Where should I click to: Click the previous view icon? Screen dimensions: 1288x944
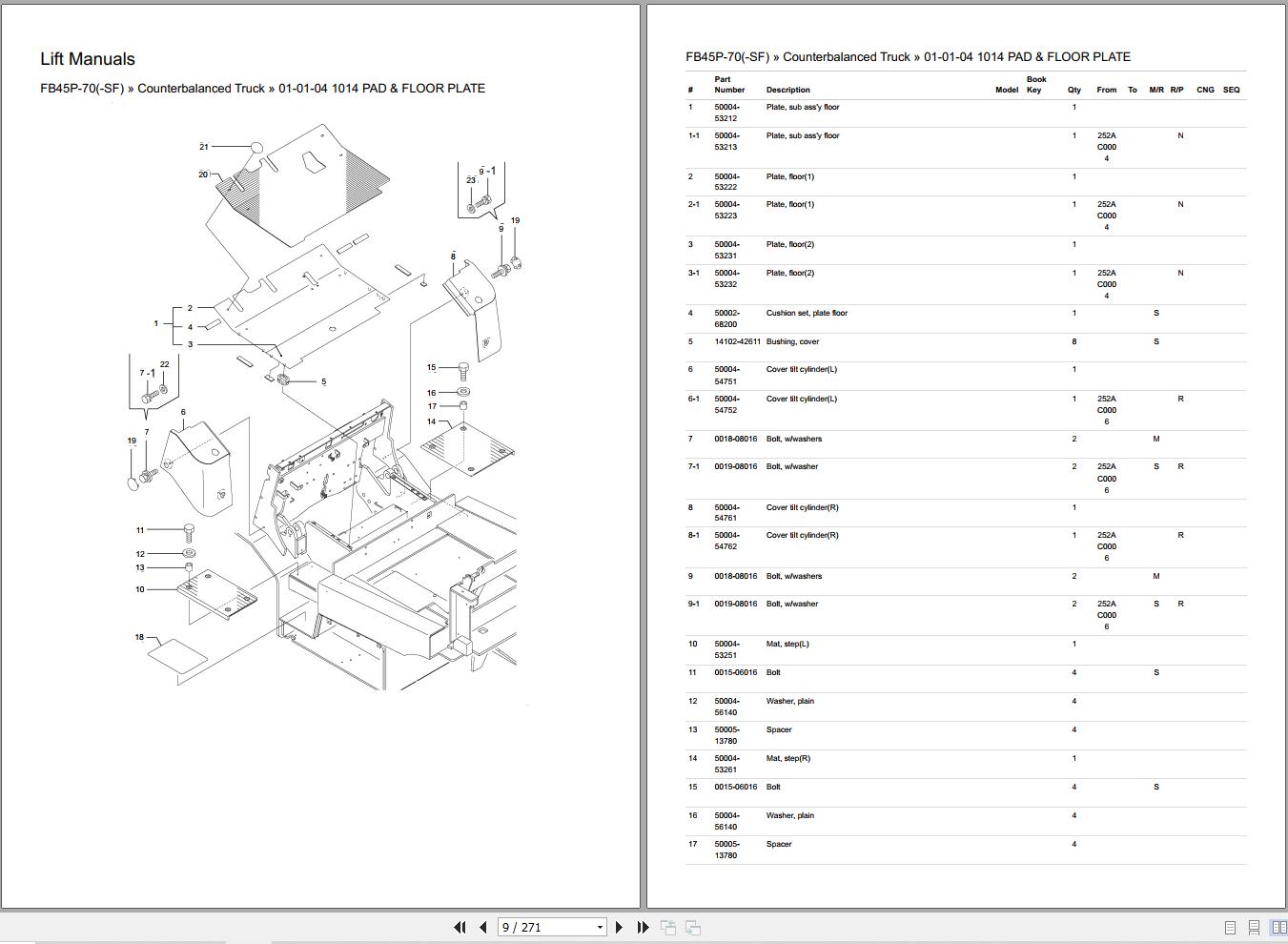pyautogui.click(x=667, y=926)
